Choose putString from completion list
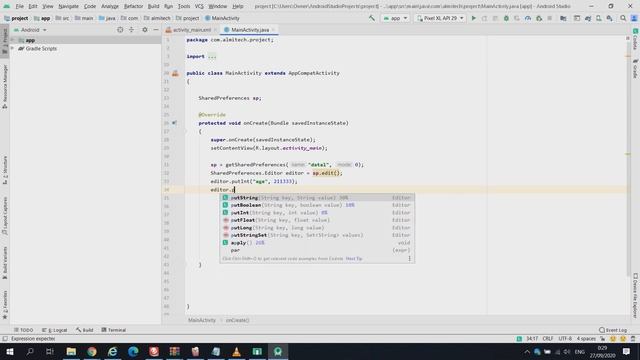 click(317, 198)
